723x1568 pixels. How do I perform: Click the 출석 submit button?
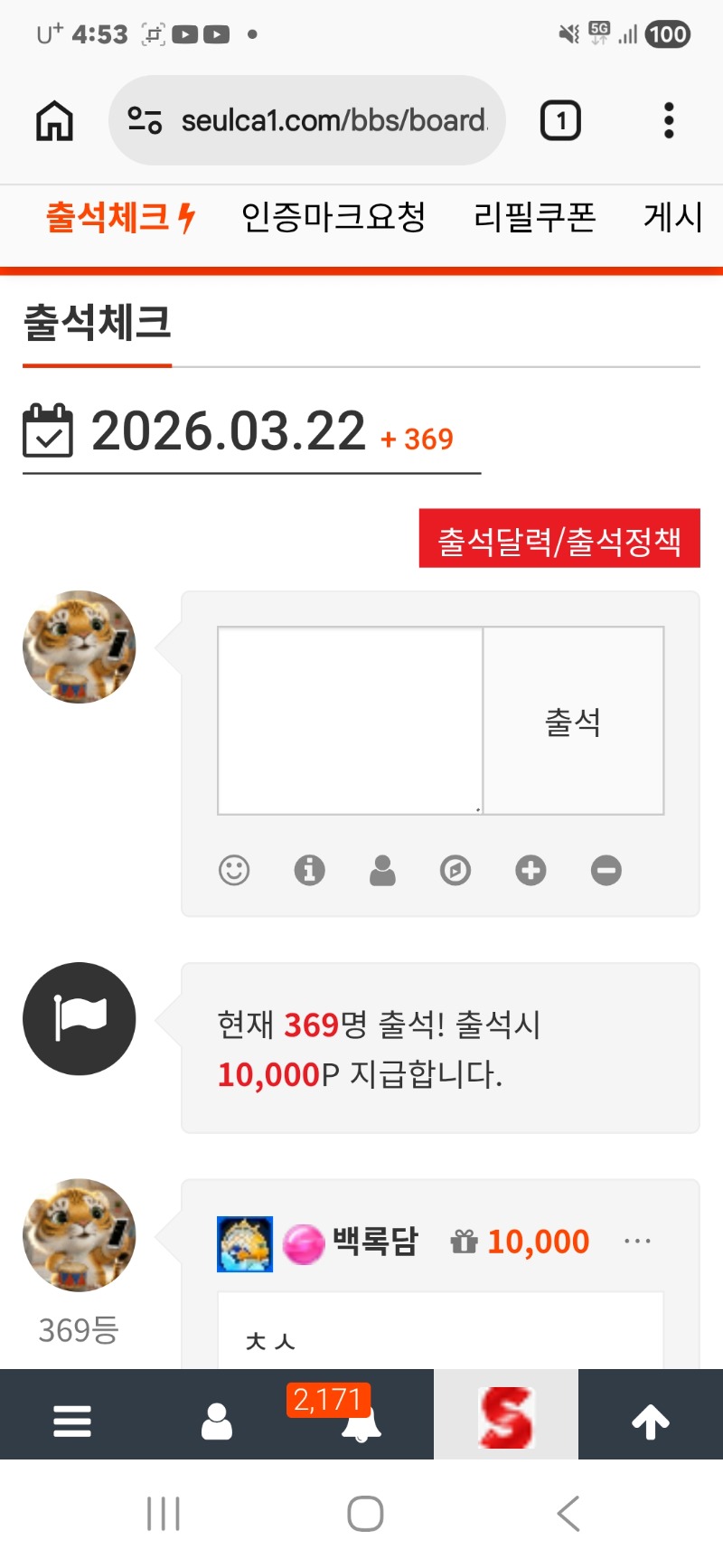pyautogui.click(x=574, y=721)
